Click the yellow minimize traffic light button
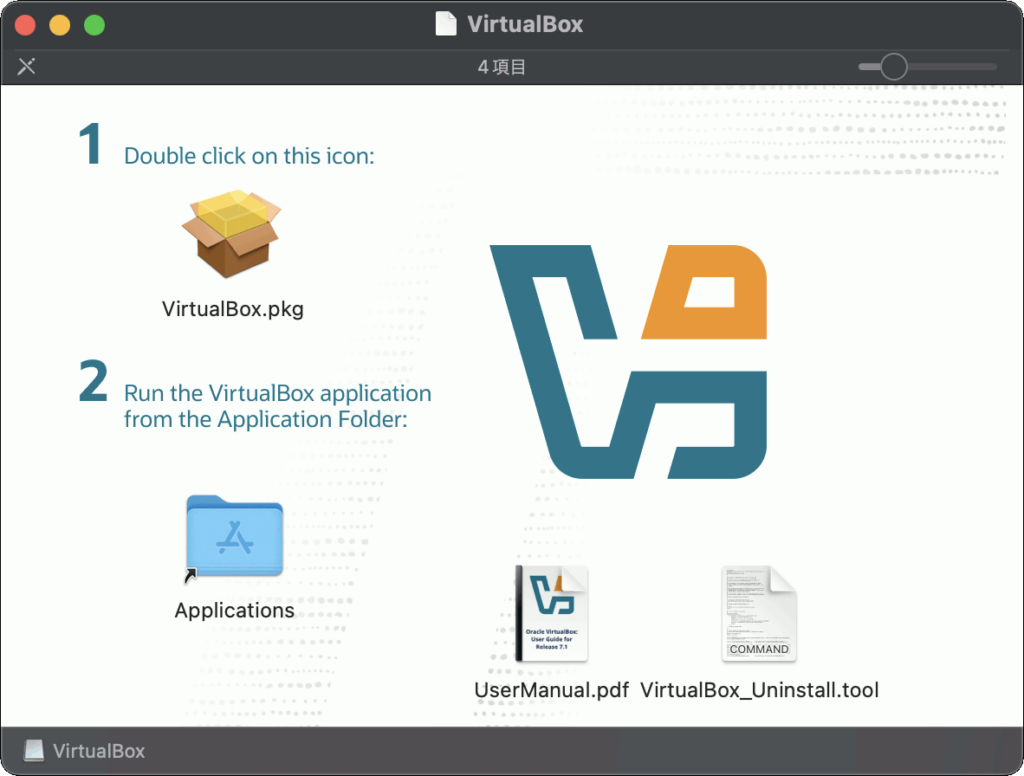1024x776 pixels. [59, 24]
